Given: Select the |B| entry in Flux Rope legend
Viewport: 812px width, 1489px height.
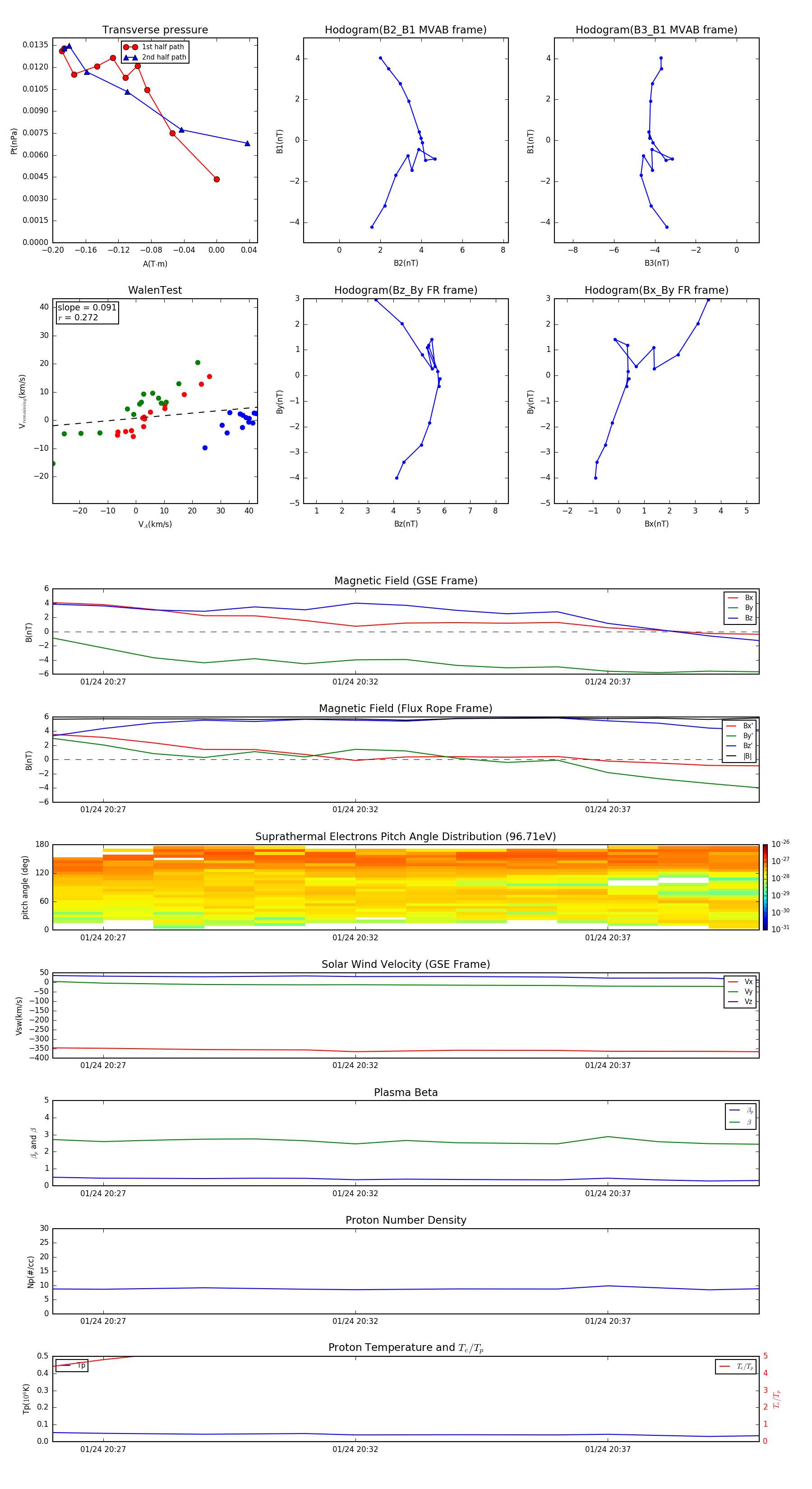Looking at the screenshot, I should (740, 756).
